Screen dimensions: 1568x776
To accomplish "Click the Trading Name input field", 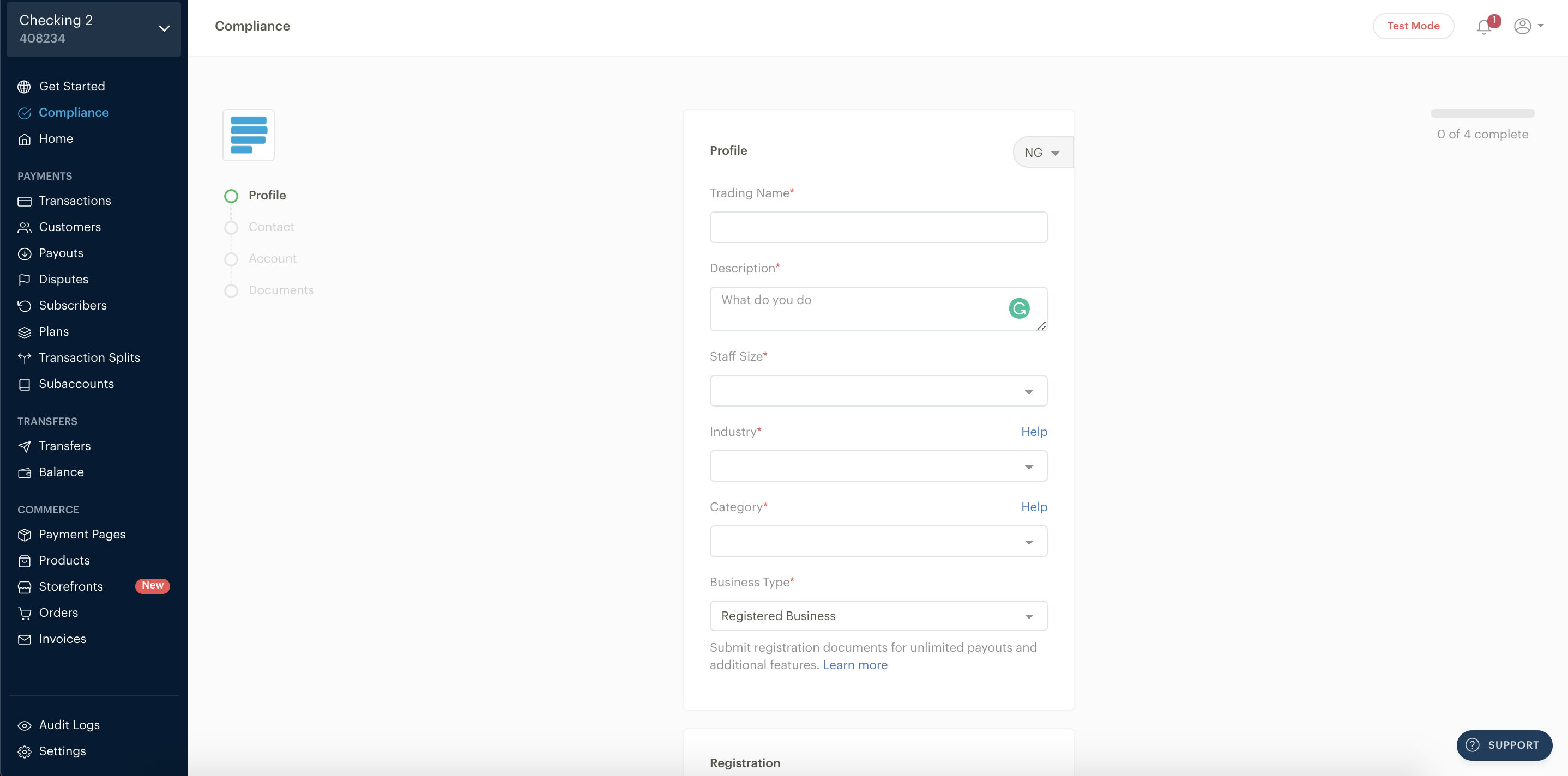I will (878, 227).
